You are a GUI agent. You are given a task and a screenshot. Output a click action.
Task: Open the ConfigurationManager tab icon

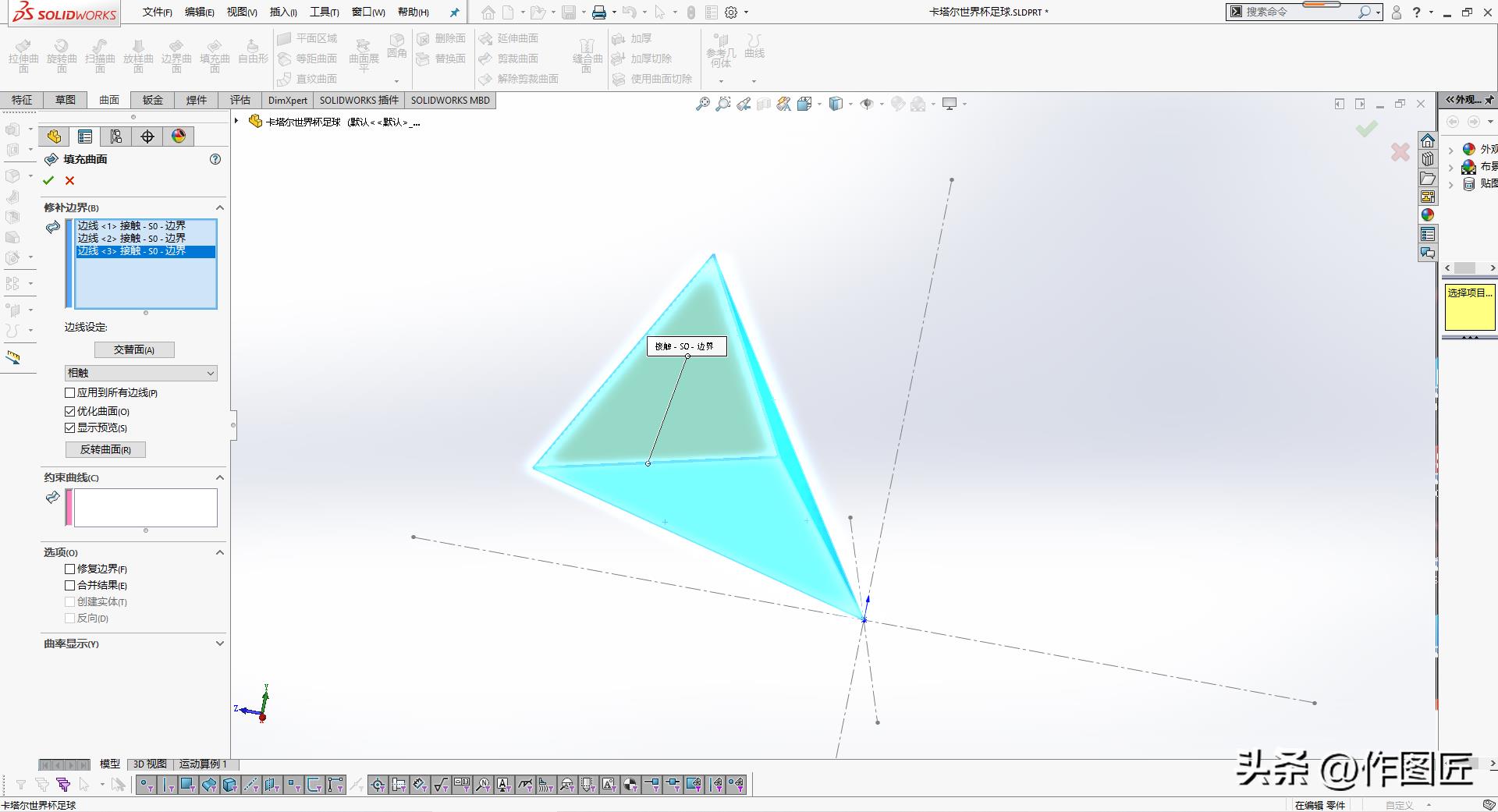[x=116, y=137]
